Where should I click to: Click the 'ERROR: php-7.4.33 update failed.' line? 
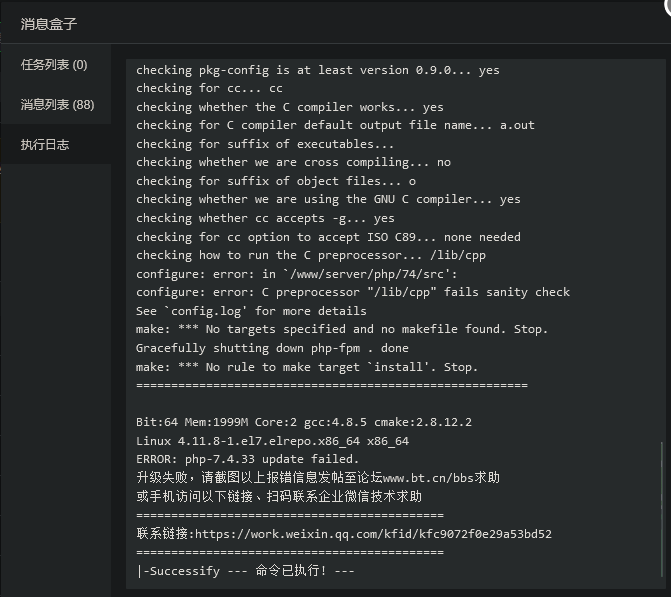point(247,459)
